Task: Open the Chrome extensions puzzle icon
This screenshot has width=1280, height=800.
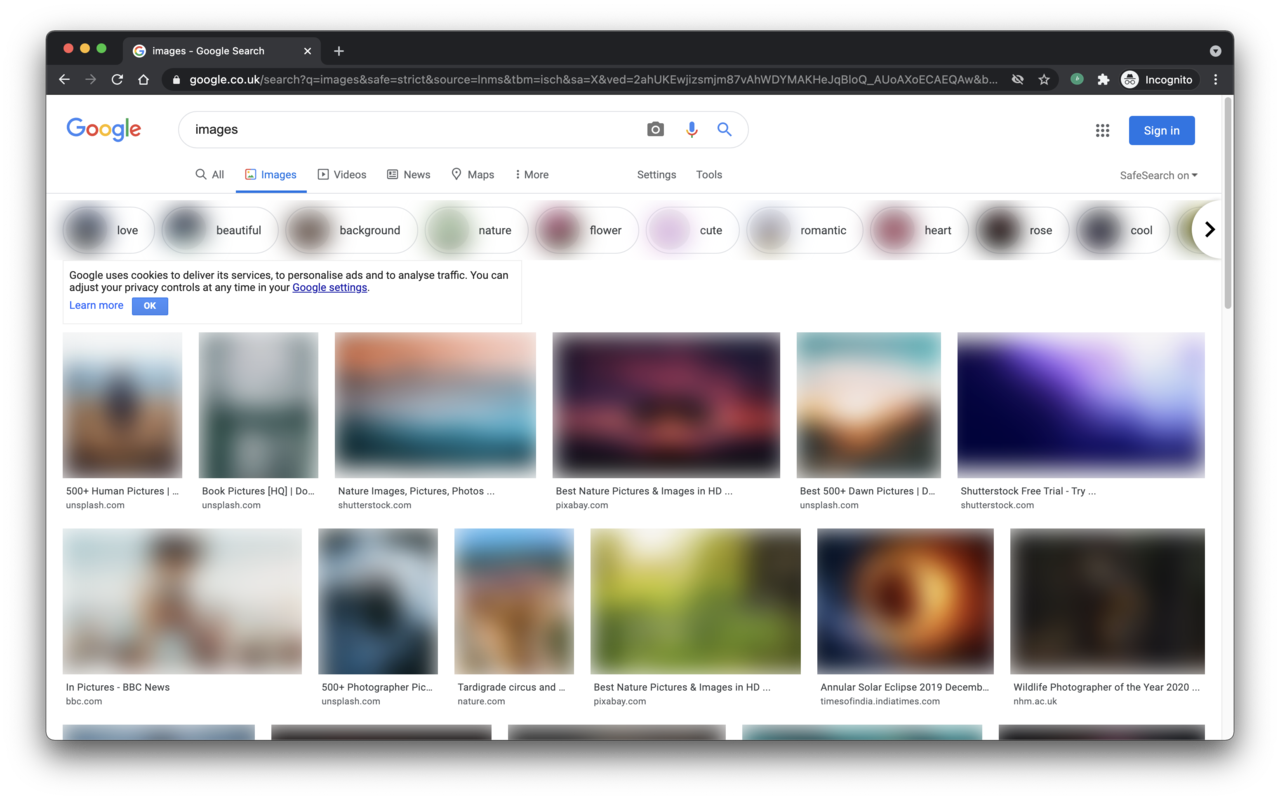Action: click(x=1103, y=79)
